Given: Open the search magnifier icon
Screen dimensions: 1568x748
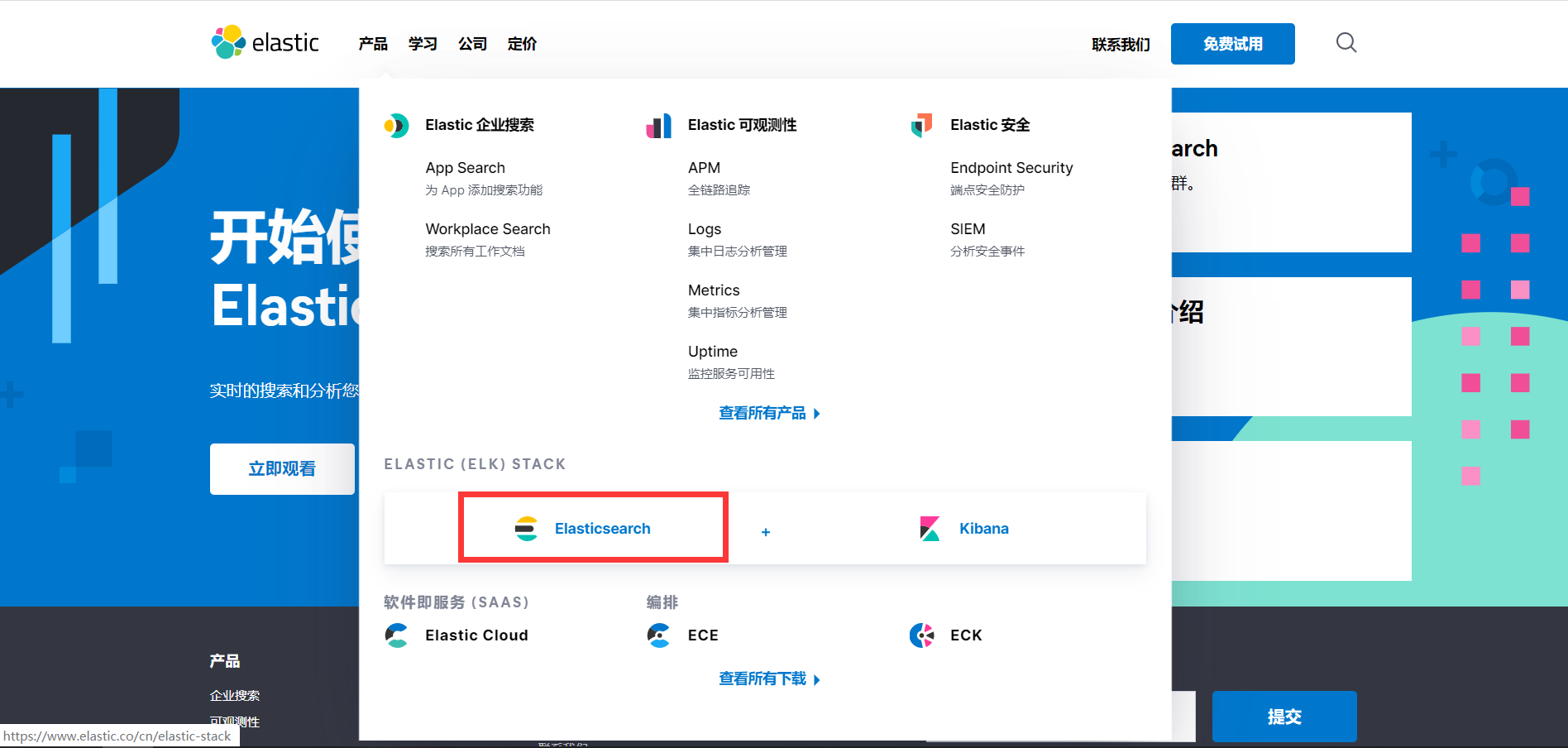Looking at the screenshot, I should (x=1346, y=43).
